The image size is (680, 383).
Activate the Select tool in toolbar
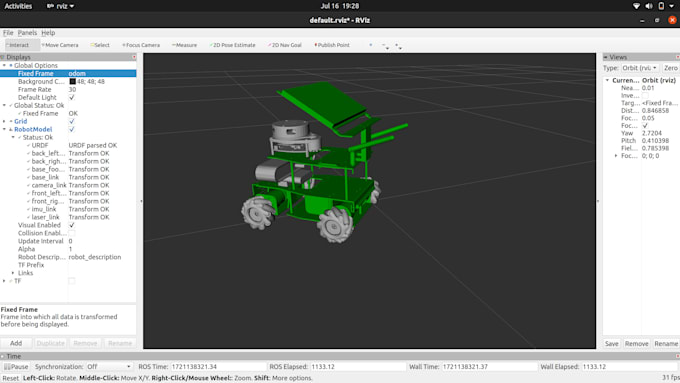point(100,45)
